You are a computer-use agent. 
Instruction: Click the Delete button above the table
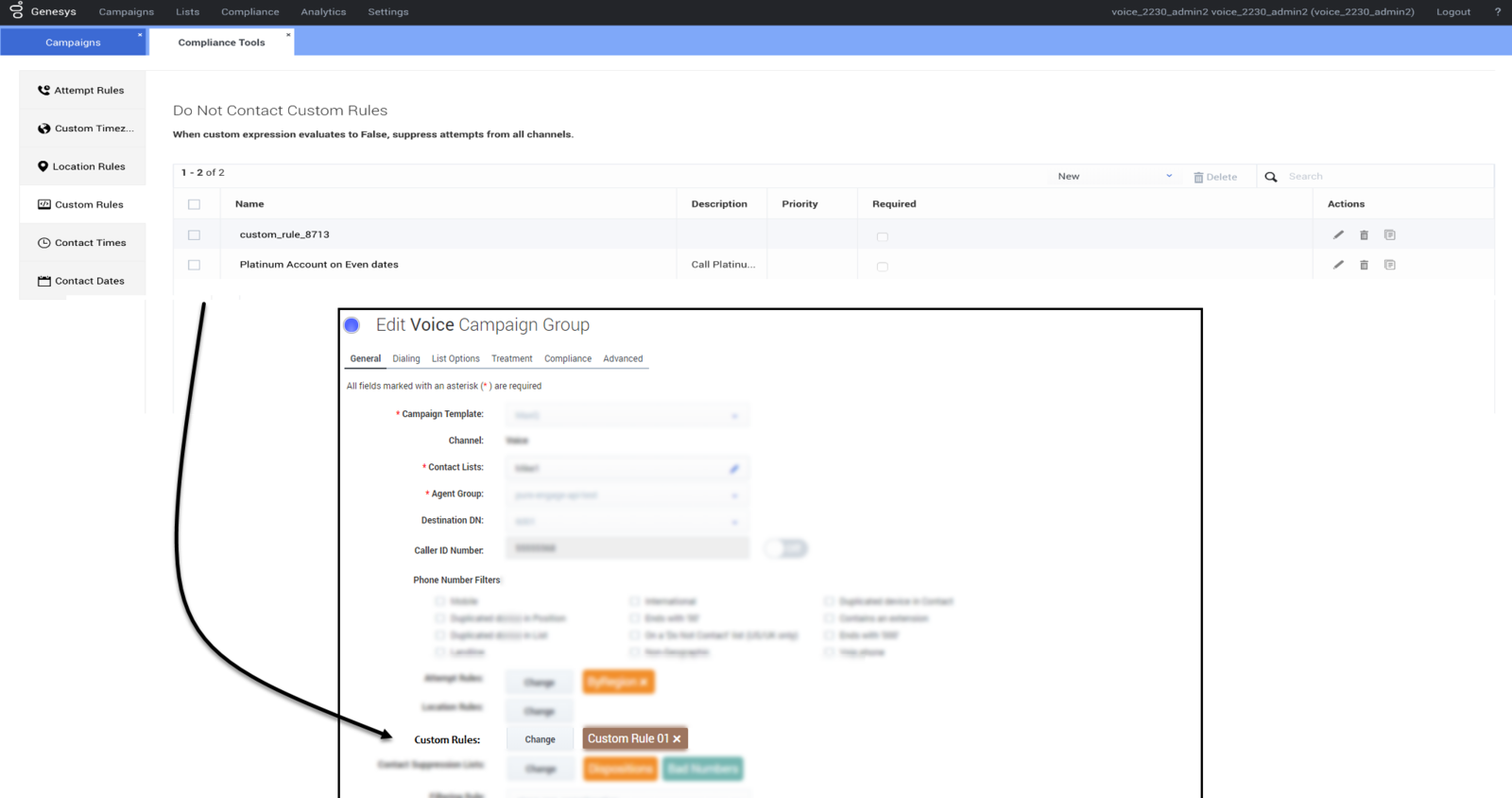[1215, 177]
